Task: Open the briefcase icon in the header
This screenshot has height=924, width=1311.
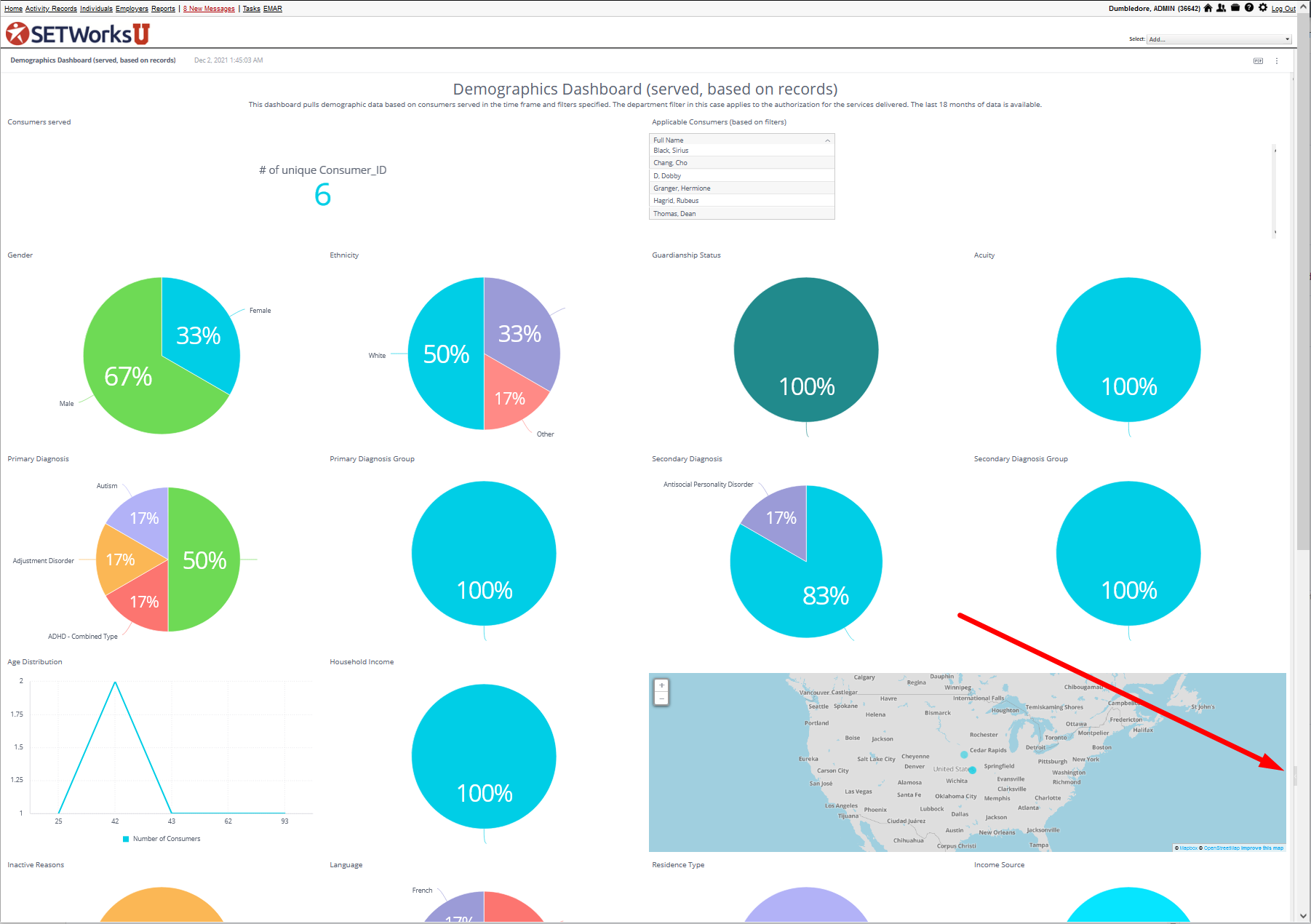Action: tap(1235, 8)
